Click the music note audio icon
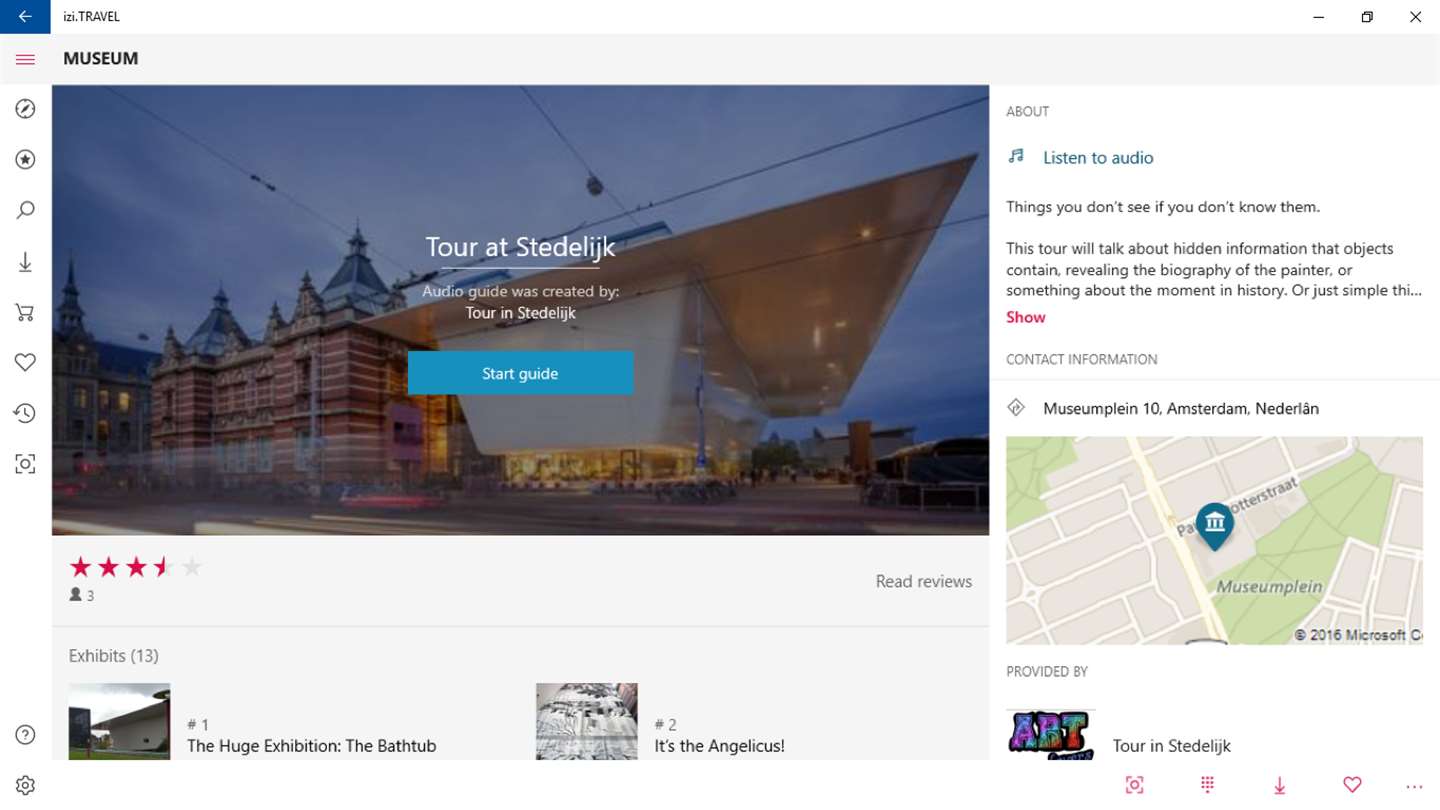 tap(1016, 156)
